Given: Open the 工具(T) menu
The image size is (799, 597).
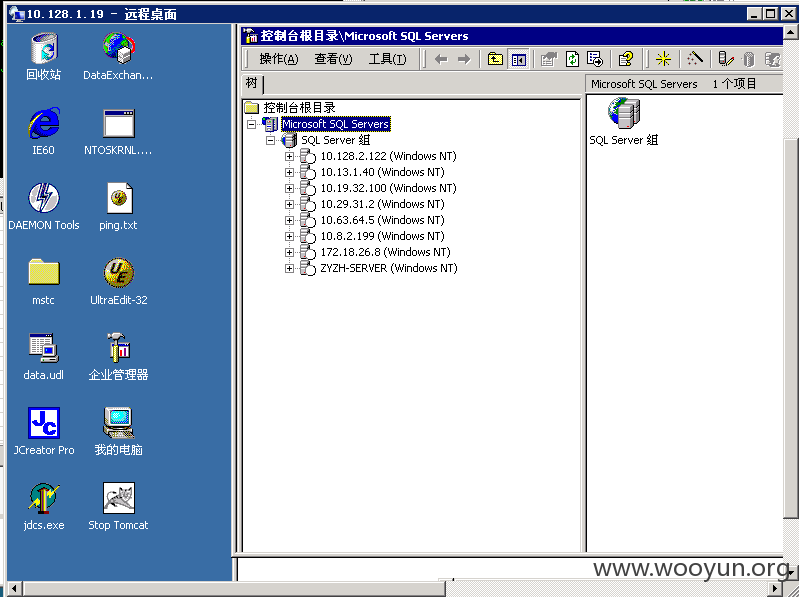Looking at the screenshot, I should click(387, 59).
